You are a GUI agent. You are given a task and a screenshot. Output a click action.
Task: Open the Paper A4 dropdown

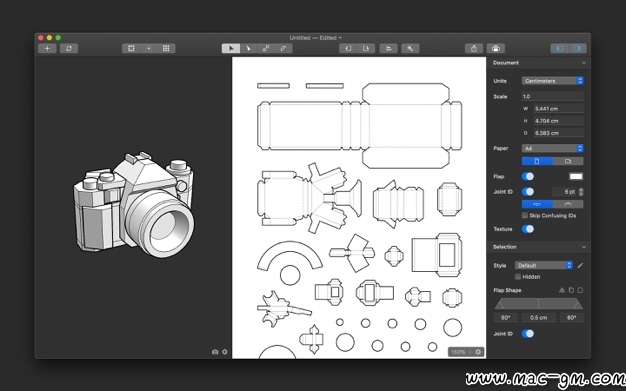pyautogui.click(x=553, y=148)
